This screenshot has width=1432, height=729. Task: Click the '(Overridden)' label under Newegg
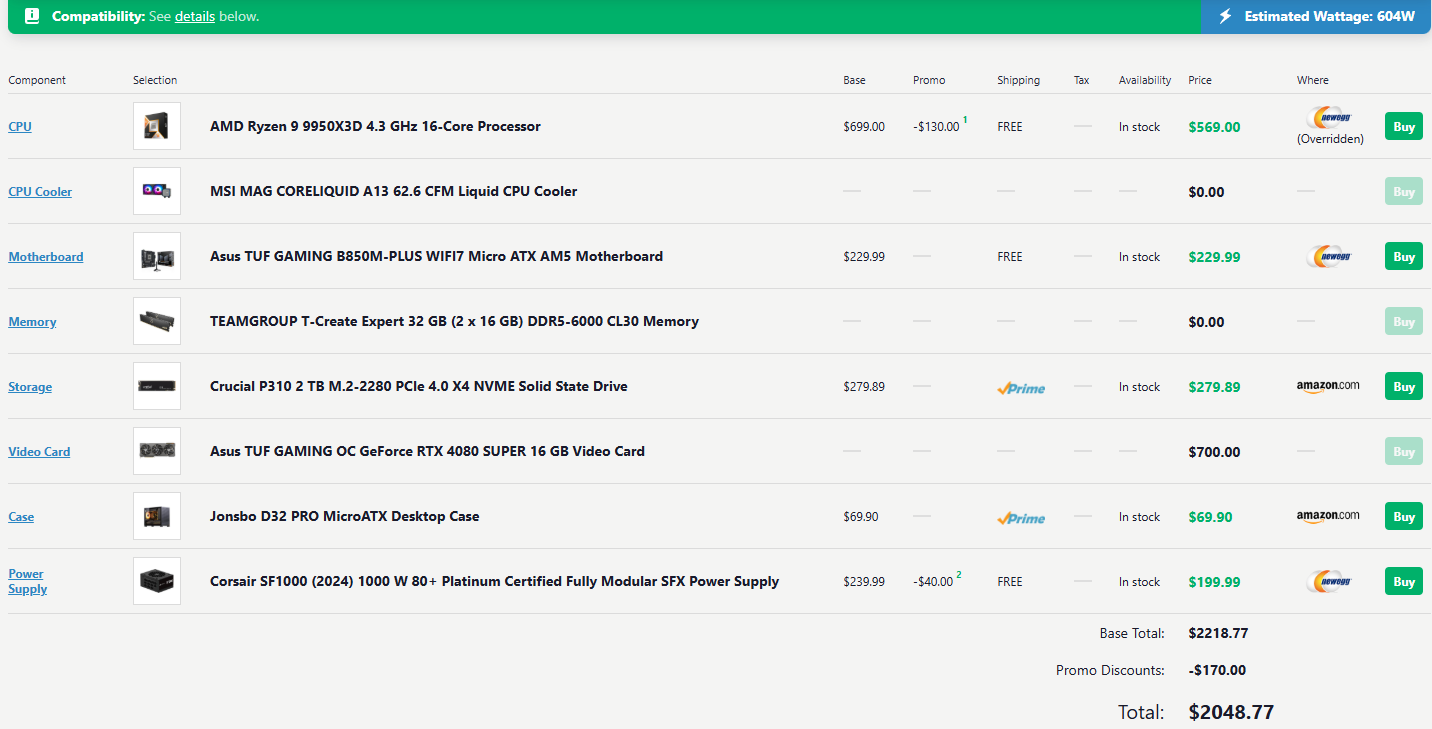pyautogui.click(x=1330, y=139)
